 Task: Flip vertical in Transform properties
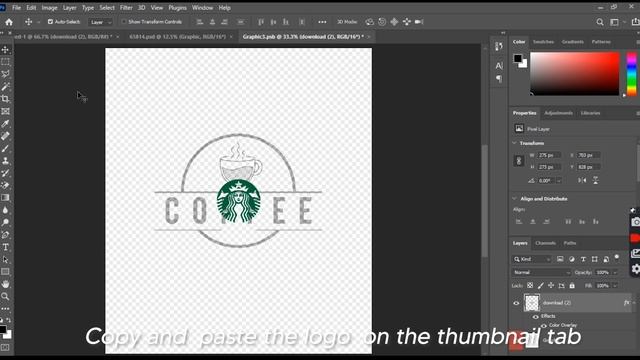coord(596,180)
